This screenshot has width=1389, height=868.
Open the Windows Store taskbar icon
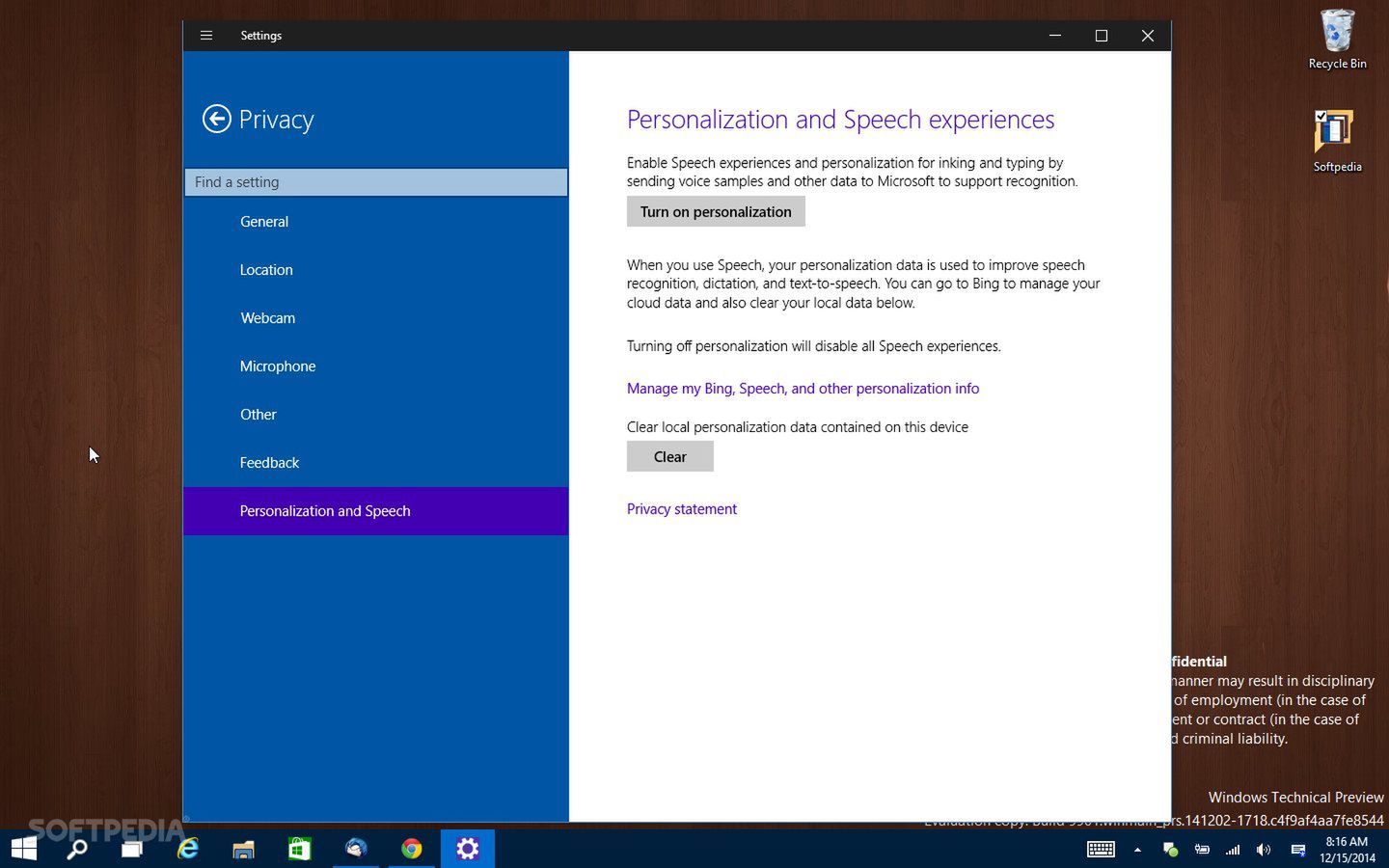[x=299, y=849]
